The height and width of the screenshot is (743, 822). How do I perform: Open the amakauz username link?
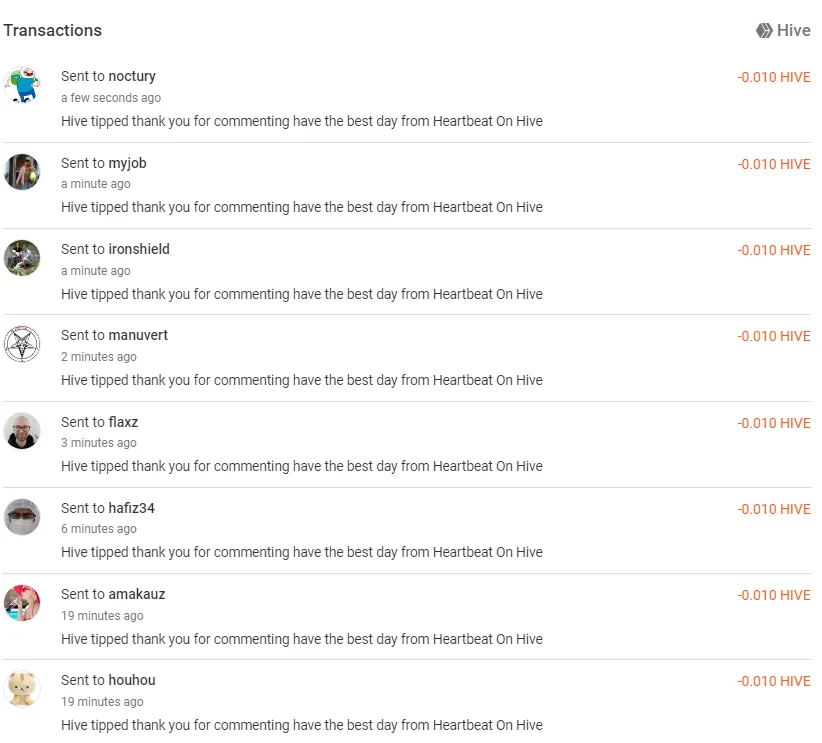click(137, 594)
